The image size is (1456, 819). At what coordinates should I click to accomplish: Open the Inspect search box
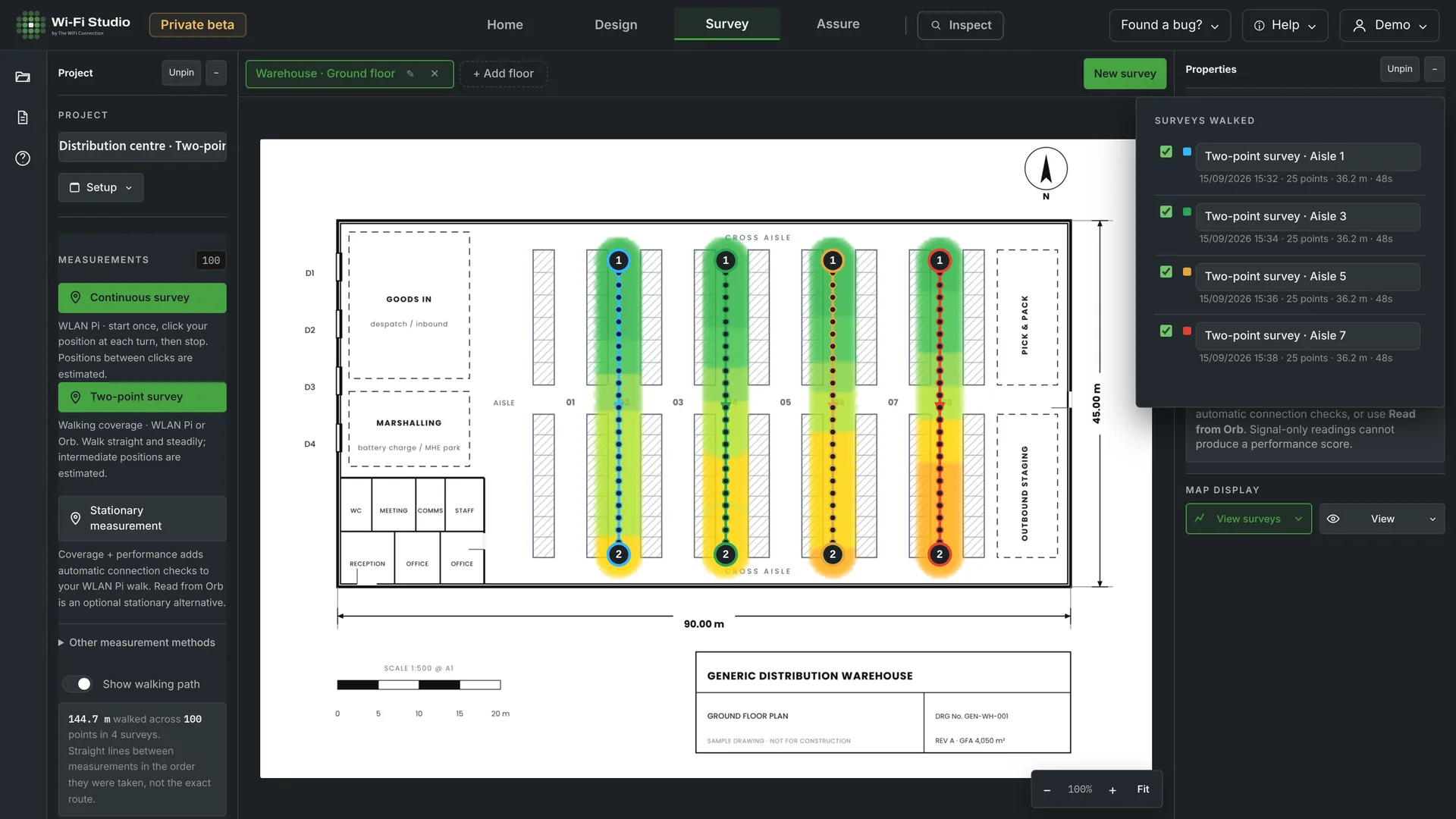click(x=960, y=25)
